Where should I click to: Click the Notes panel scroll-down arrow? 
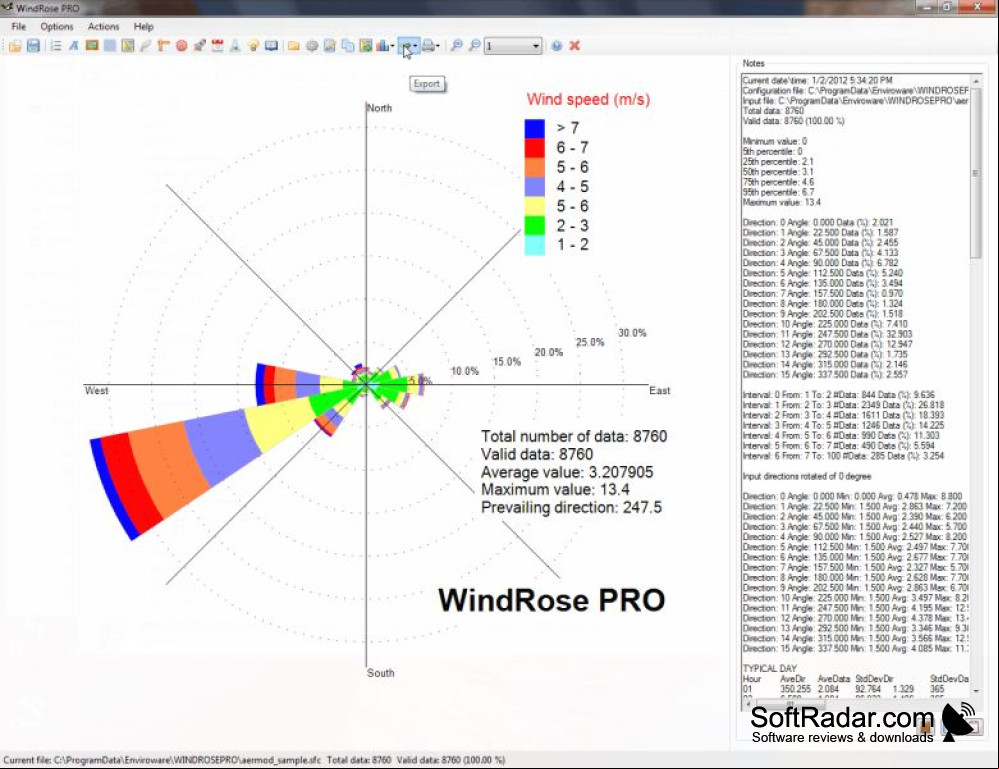point(975,691)
